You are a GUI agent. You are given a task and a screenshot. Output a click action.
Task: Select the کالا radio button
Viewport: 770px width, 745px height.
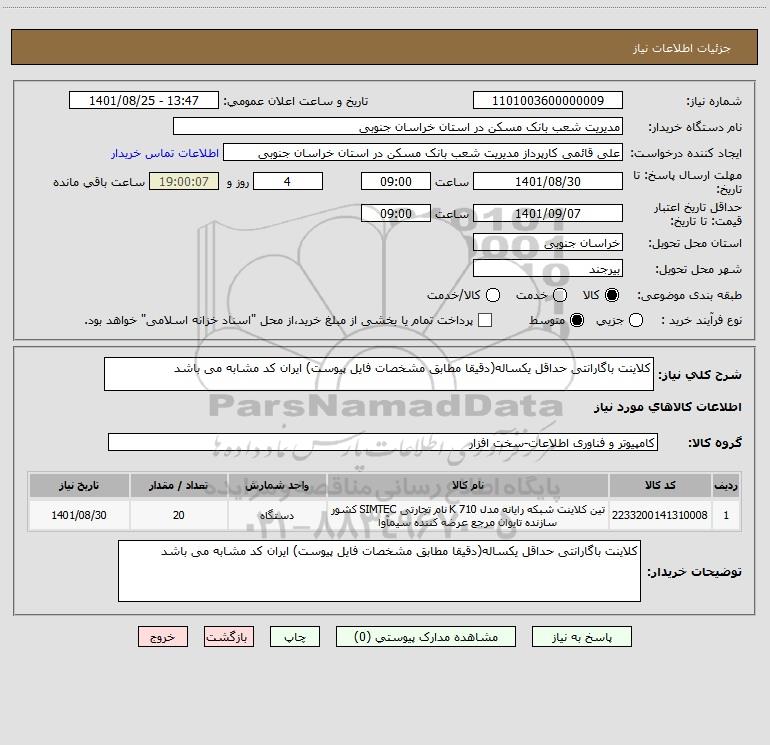612,295
